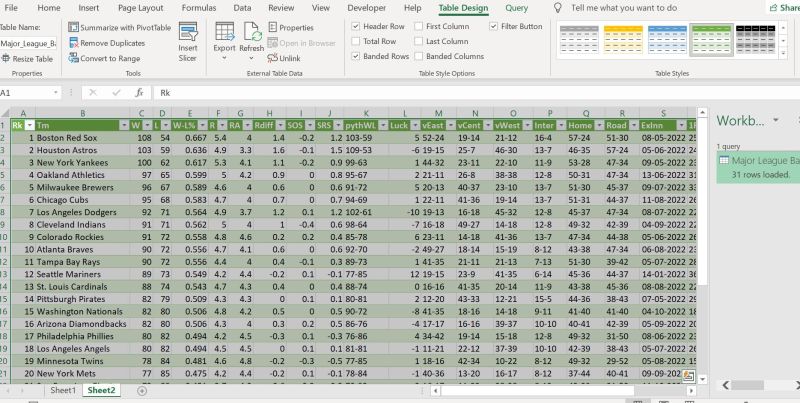The width and height of the screenshot is (800, 403).
Task: Click the Tell me what you want search box
Action: pyautogui.click(x=623, y=8)
